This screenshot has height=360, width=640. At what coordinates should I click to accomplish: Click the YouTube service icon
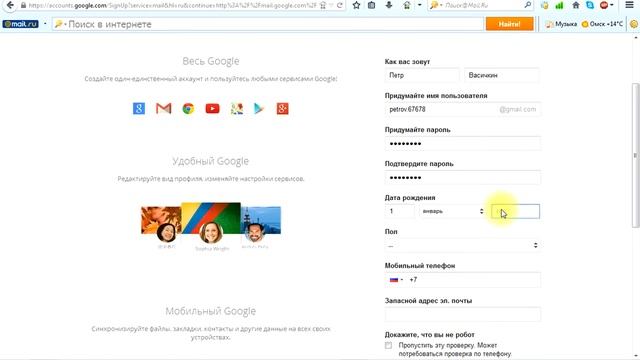click(x=212, y=109)
